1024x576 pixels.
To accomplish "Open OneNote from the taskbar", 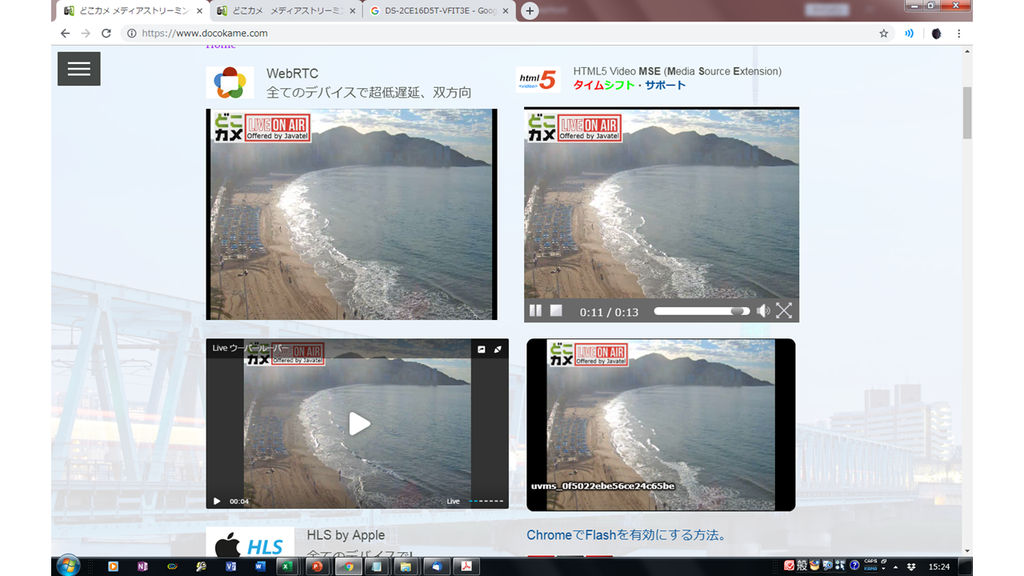I will tap(142, 566).
